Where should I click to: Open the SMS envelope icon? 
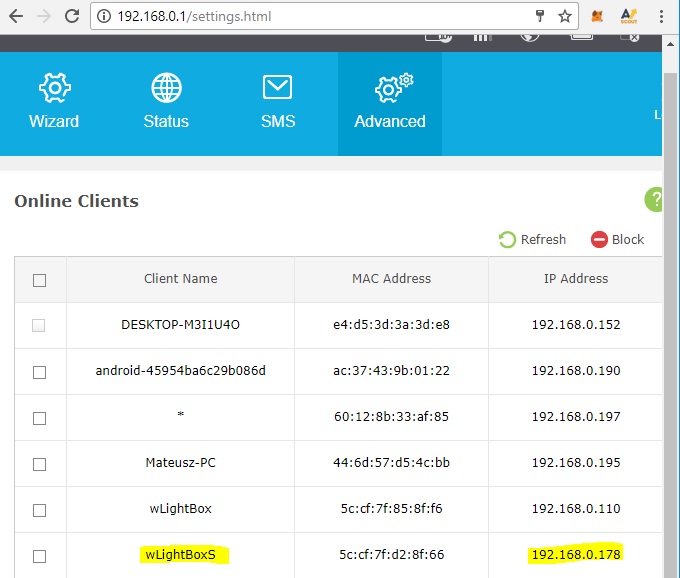(277, 88)
